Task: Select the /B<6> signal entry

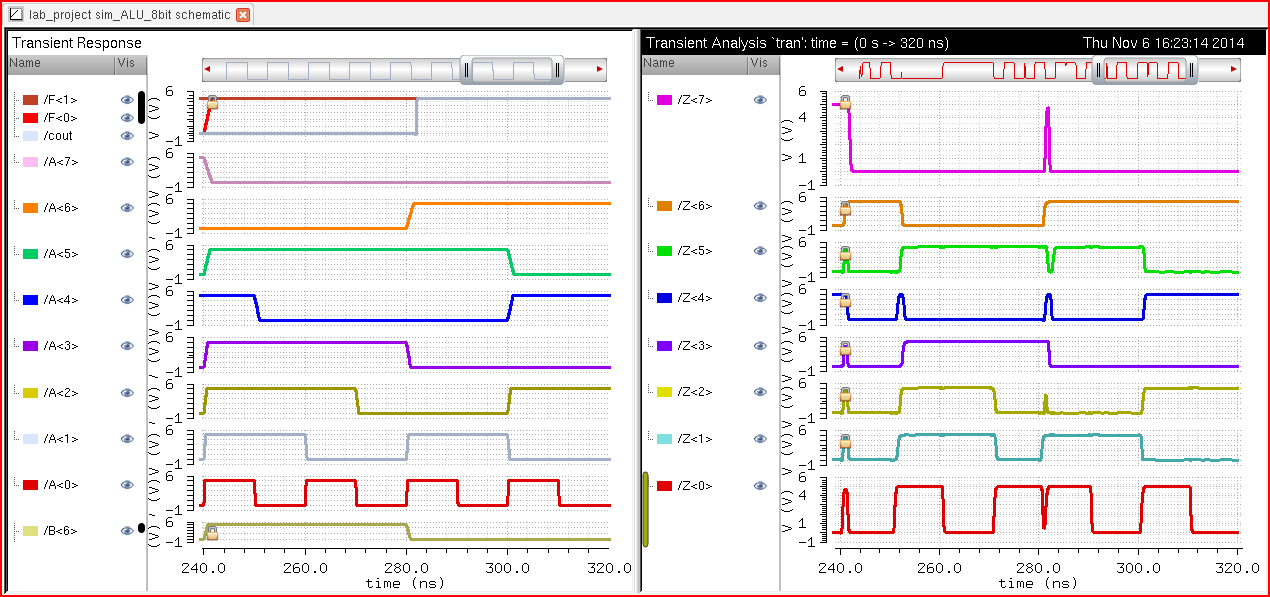Action: point(60,531)
